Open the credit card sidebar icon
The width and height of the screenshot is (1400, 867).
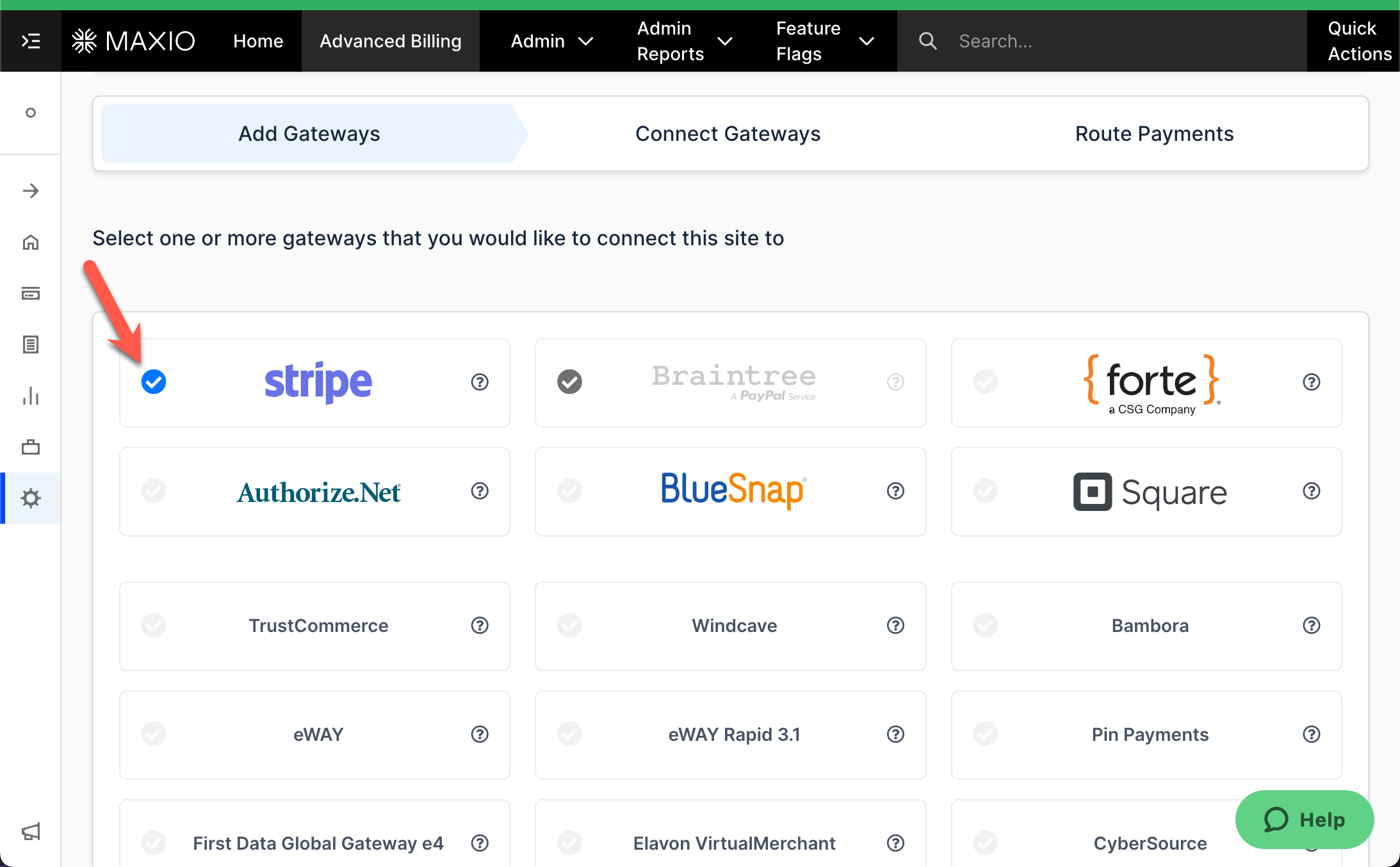click(x=31, y=293)
